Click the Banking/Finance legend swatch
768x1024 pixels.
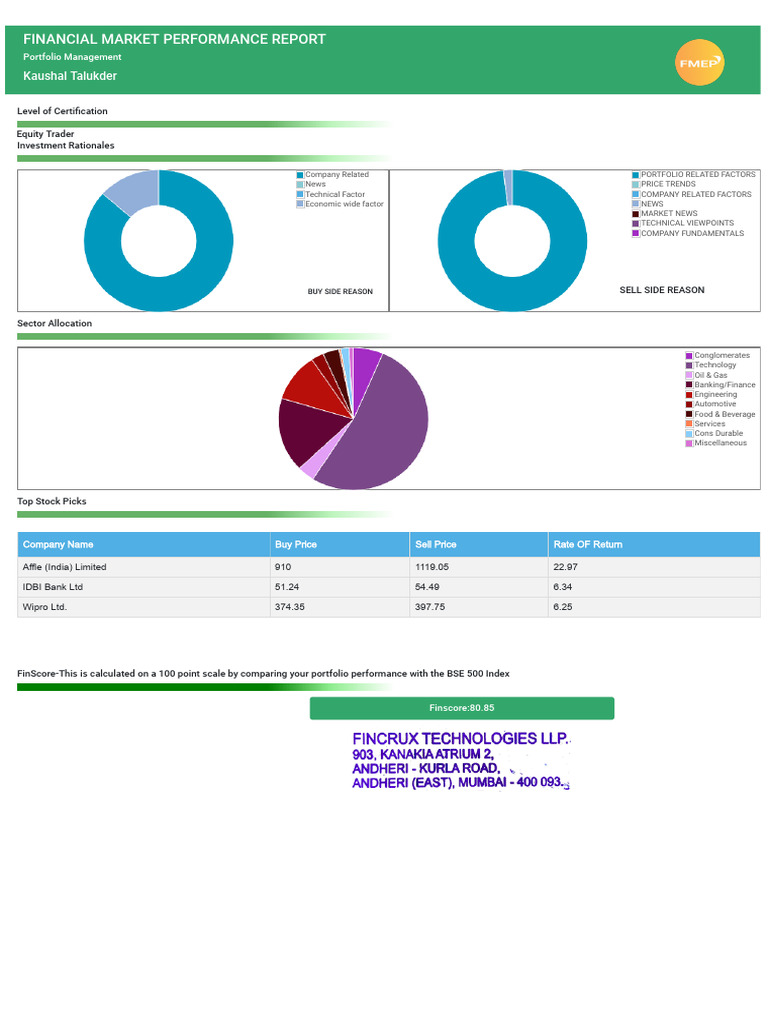tap(689, 385)
